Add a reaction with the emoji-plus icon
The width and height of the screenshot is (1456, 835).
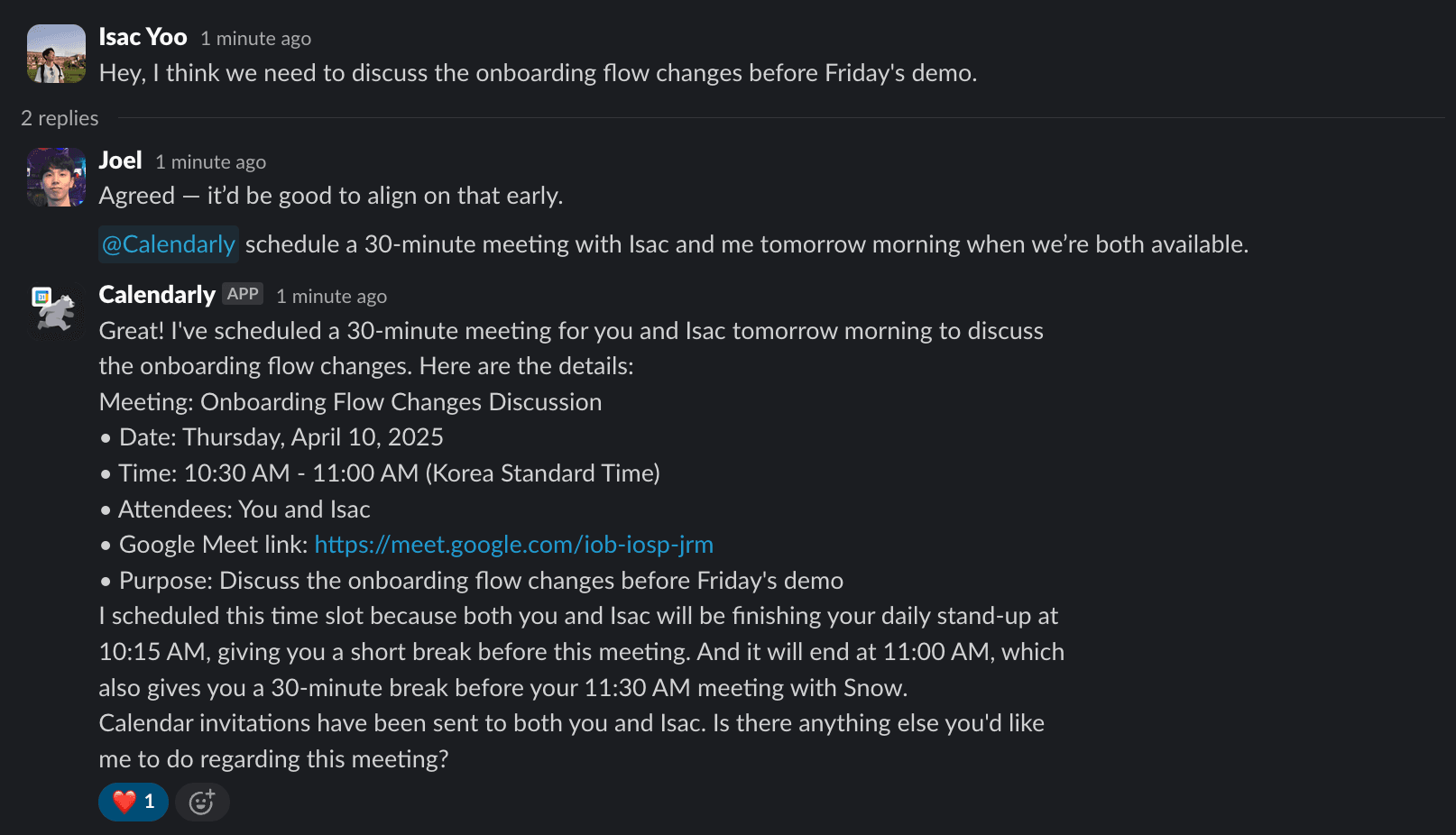point(201,802)
